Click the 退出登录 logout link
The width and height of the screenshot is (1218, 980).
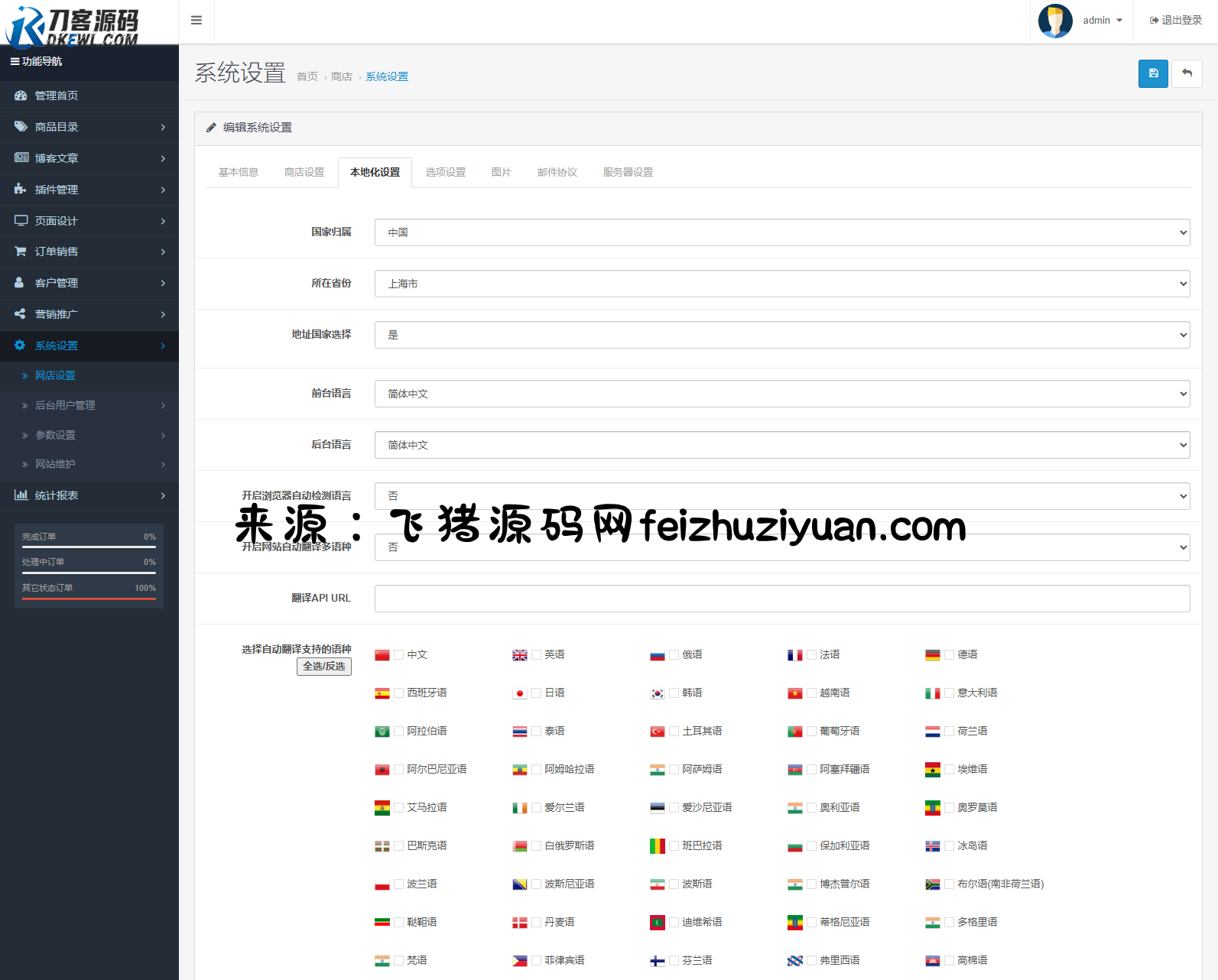pyautogui.click(x=1176, y=21)
